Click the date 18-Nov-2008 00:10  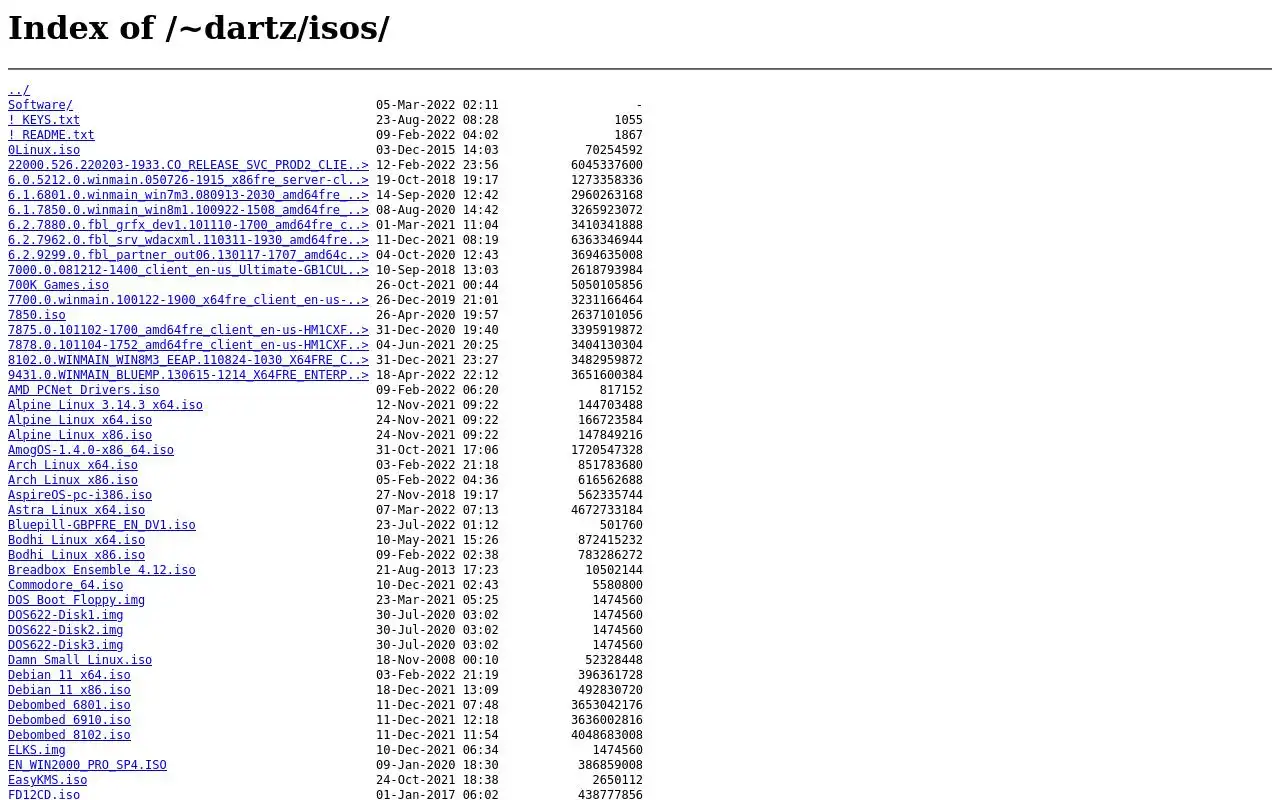coord(437,660)
